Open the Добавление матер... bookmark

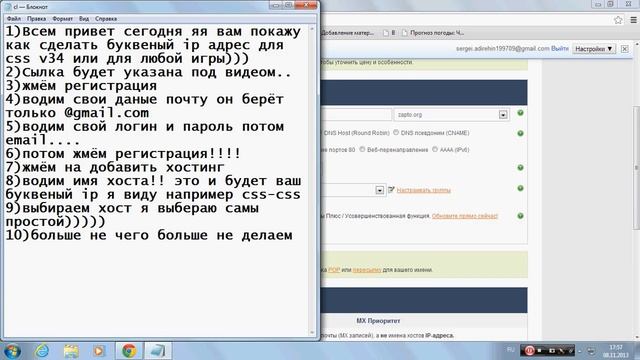[347, 33]
